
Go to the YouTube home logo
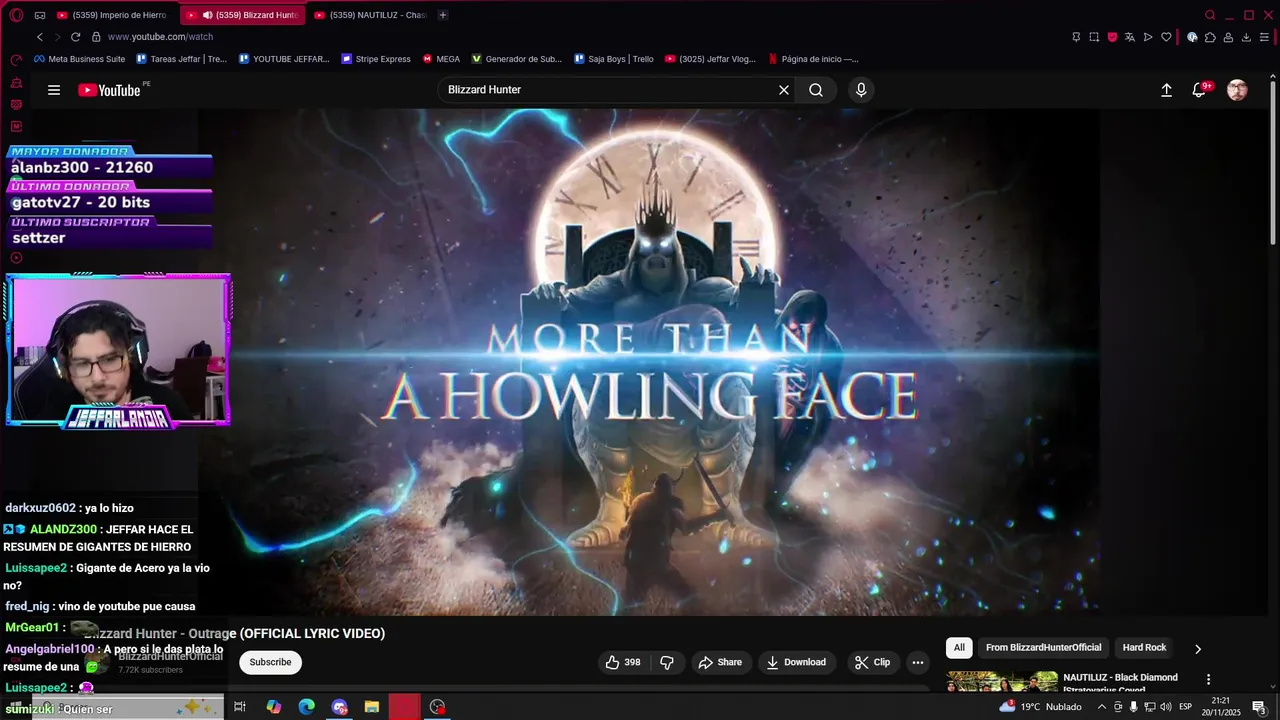109,90
